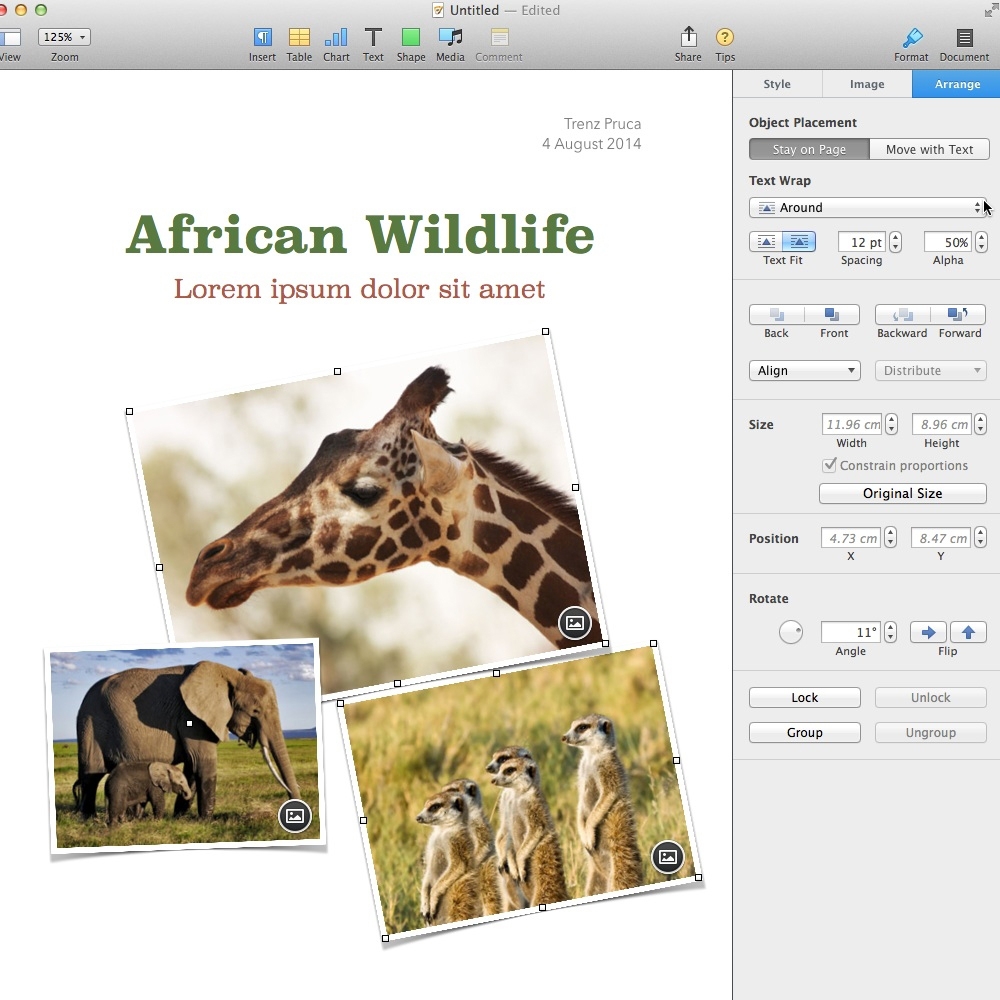
Task: Select Move with Text placement
Action: tap(929, 149)
